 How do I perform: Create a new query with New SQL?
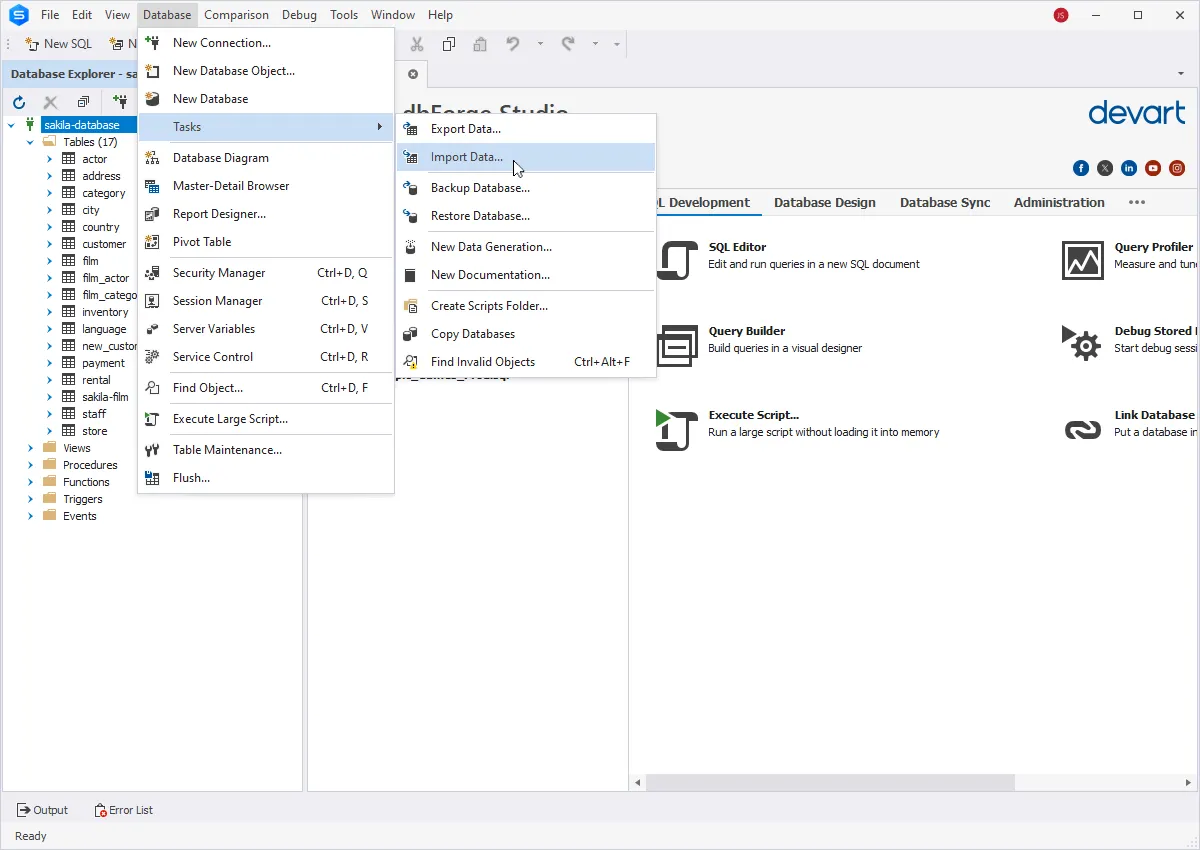57,44
